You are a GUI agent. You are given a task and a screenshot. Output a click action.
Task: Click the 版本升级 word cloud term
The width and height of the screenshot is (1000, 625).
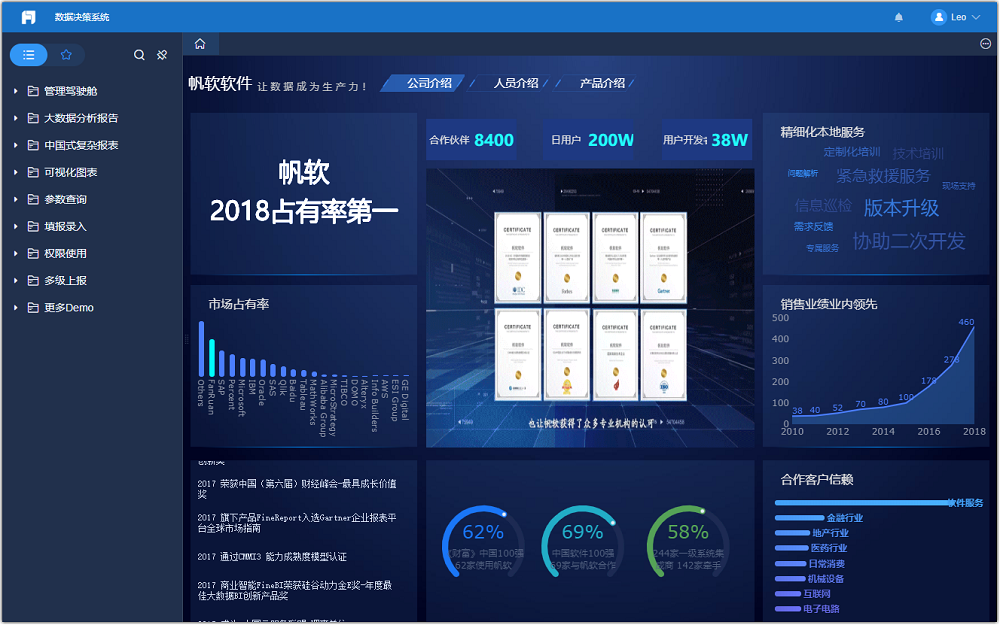coord(901,208)
